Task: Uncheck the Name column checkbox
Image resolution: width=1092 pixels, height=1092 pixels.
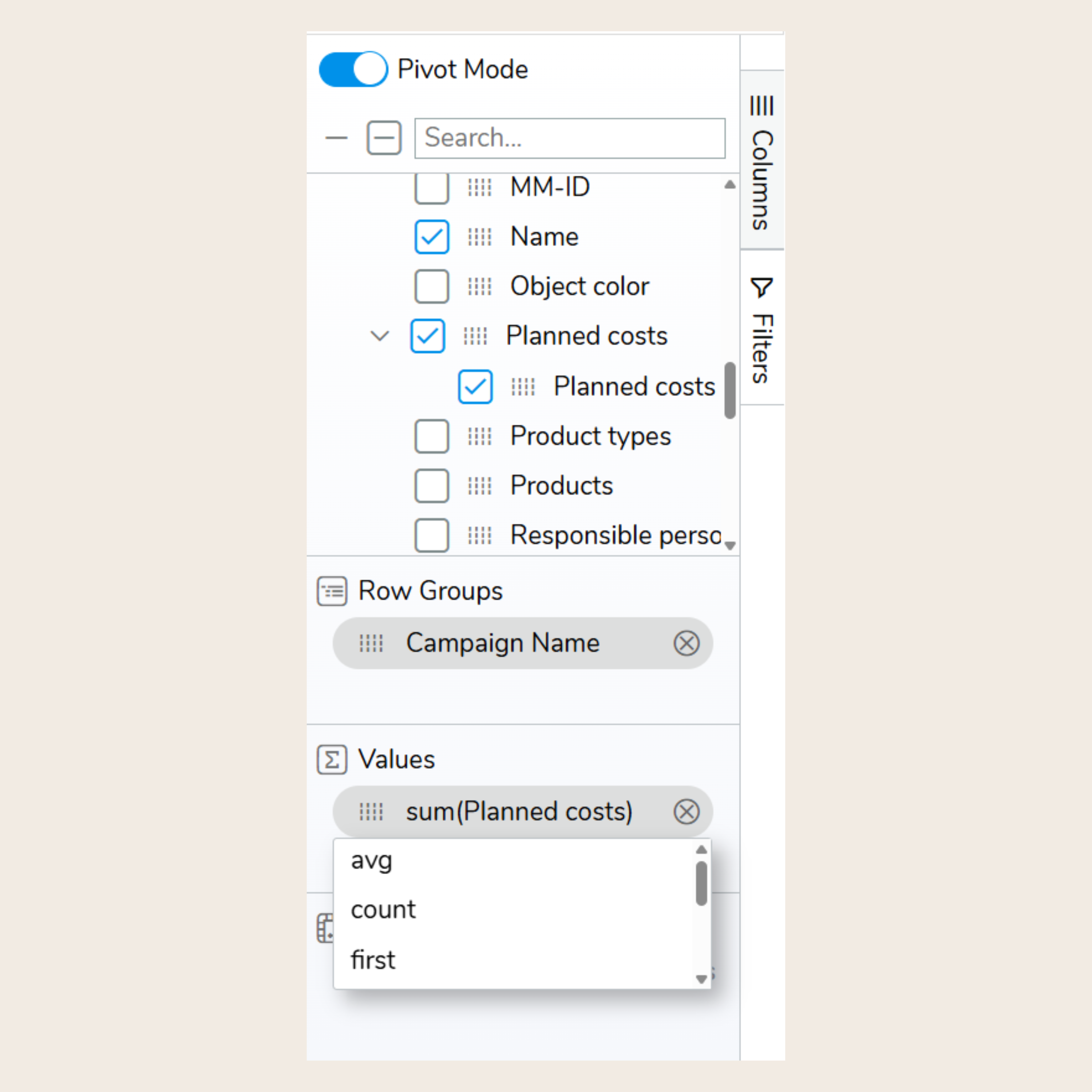Action: 432,237
